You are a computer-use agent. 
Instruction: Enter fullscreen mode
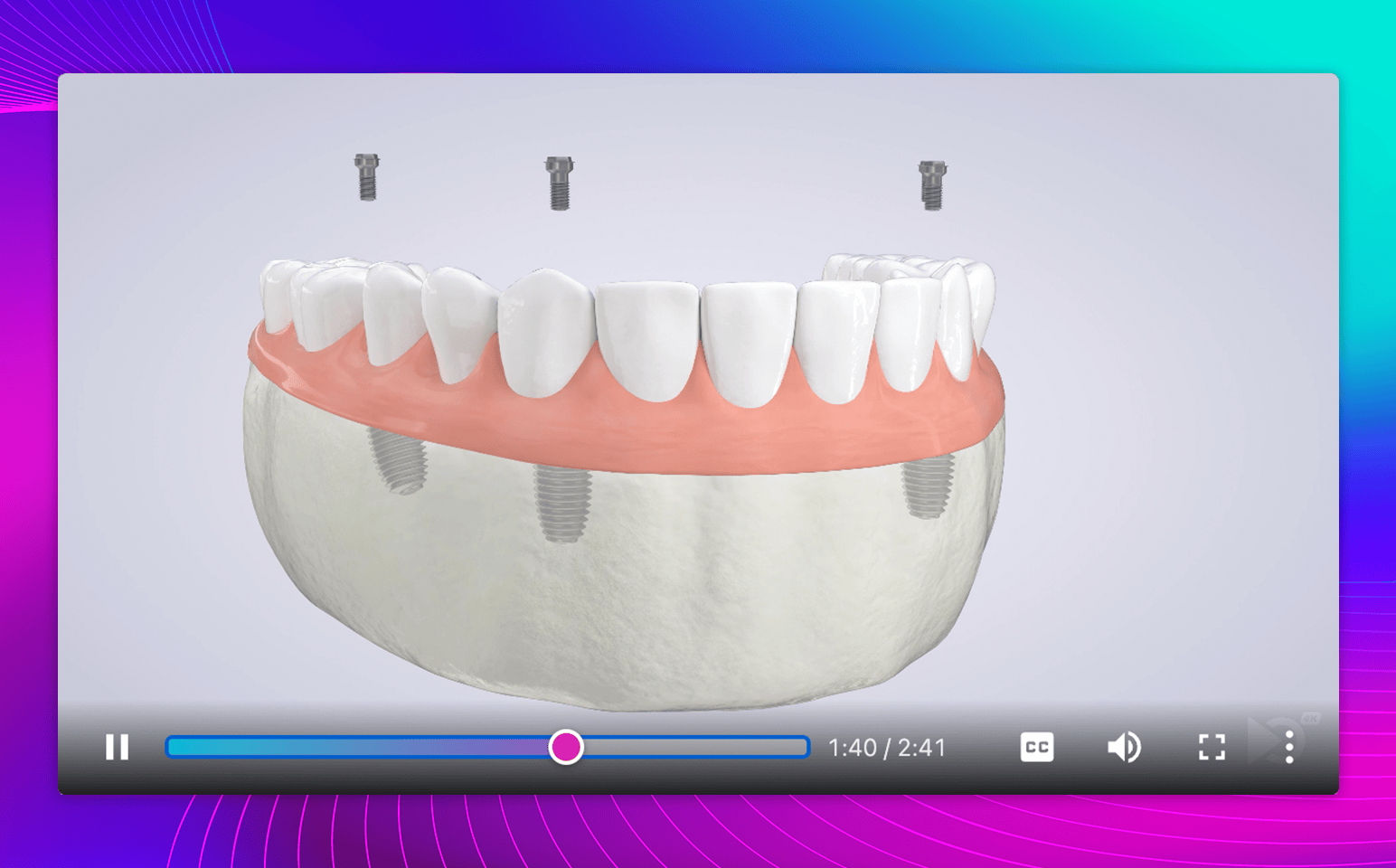[x=1212, y=747]
